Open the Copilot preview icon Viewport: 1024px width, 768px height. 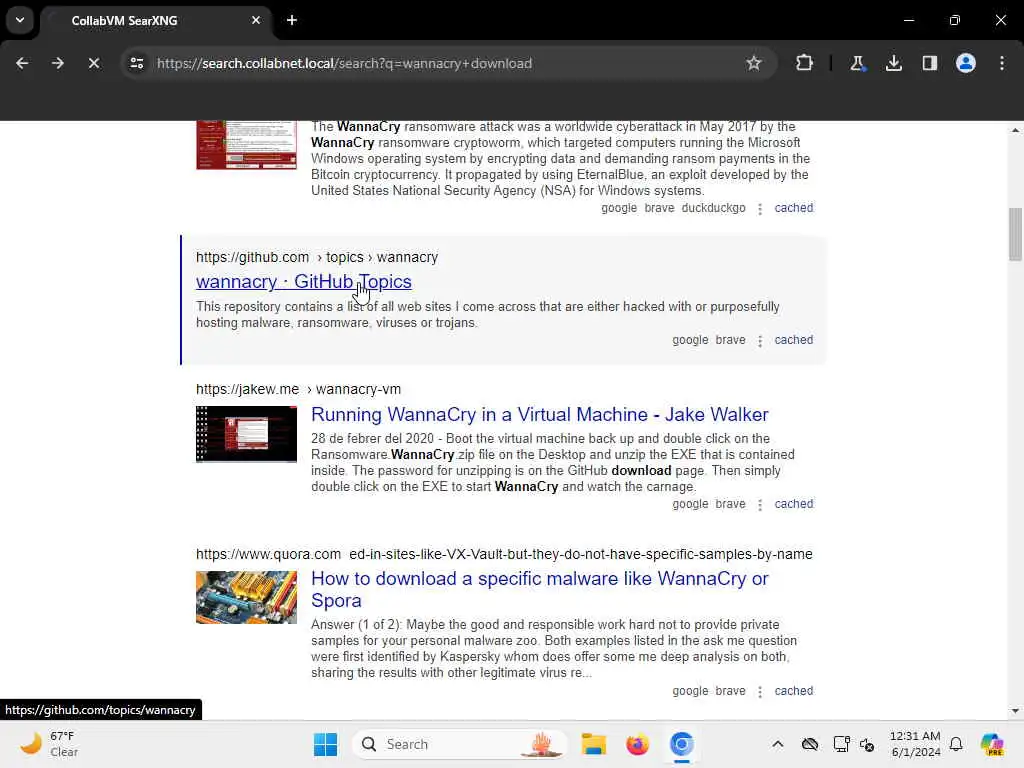tap(992, 744)
